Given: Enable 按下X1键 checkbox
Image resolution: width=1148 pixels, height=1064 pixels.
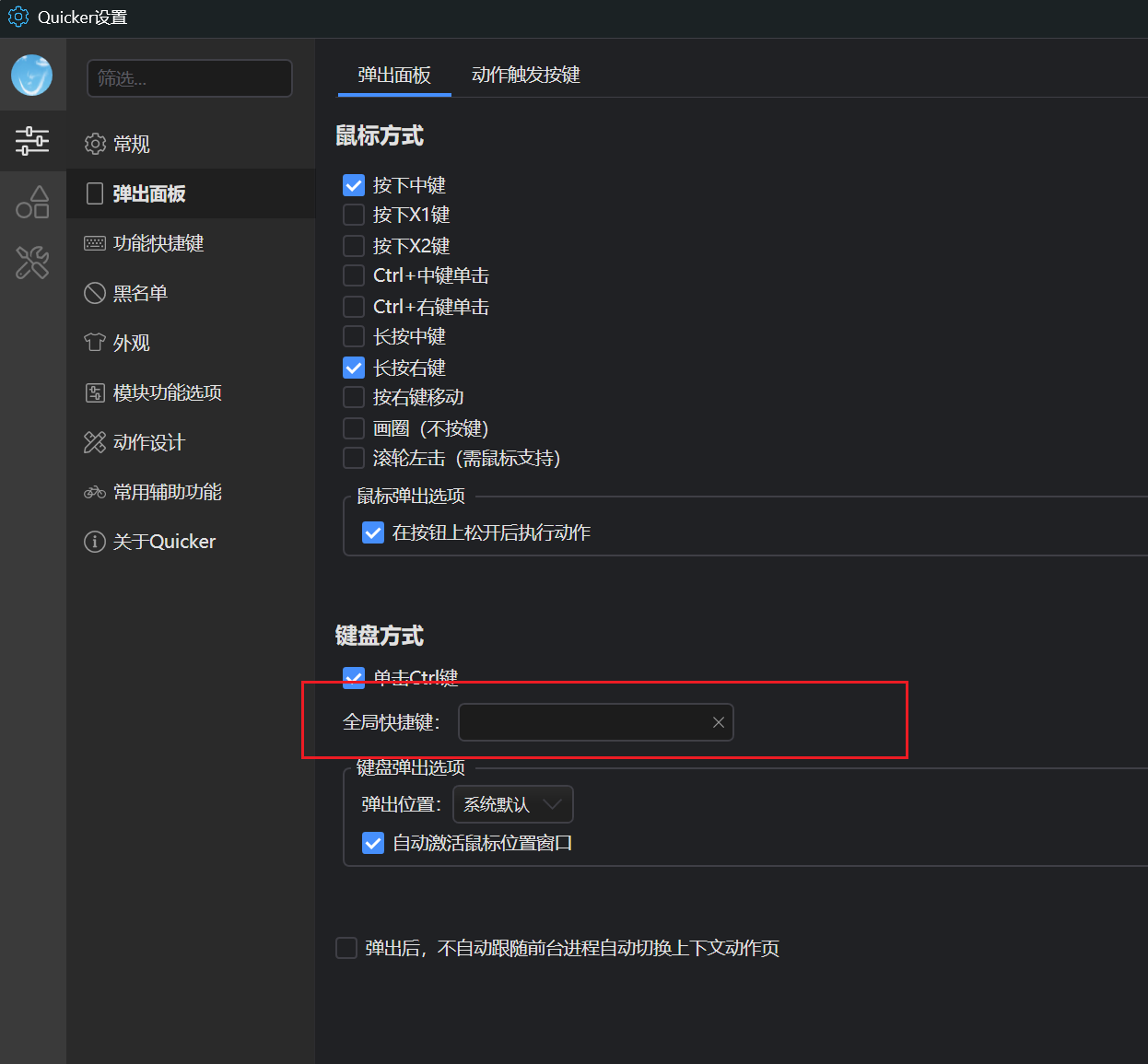Looking at the screenshot, I should [x=354, y=215].
